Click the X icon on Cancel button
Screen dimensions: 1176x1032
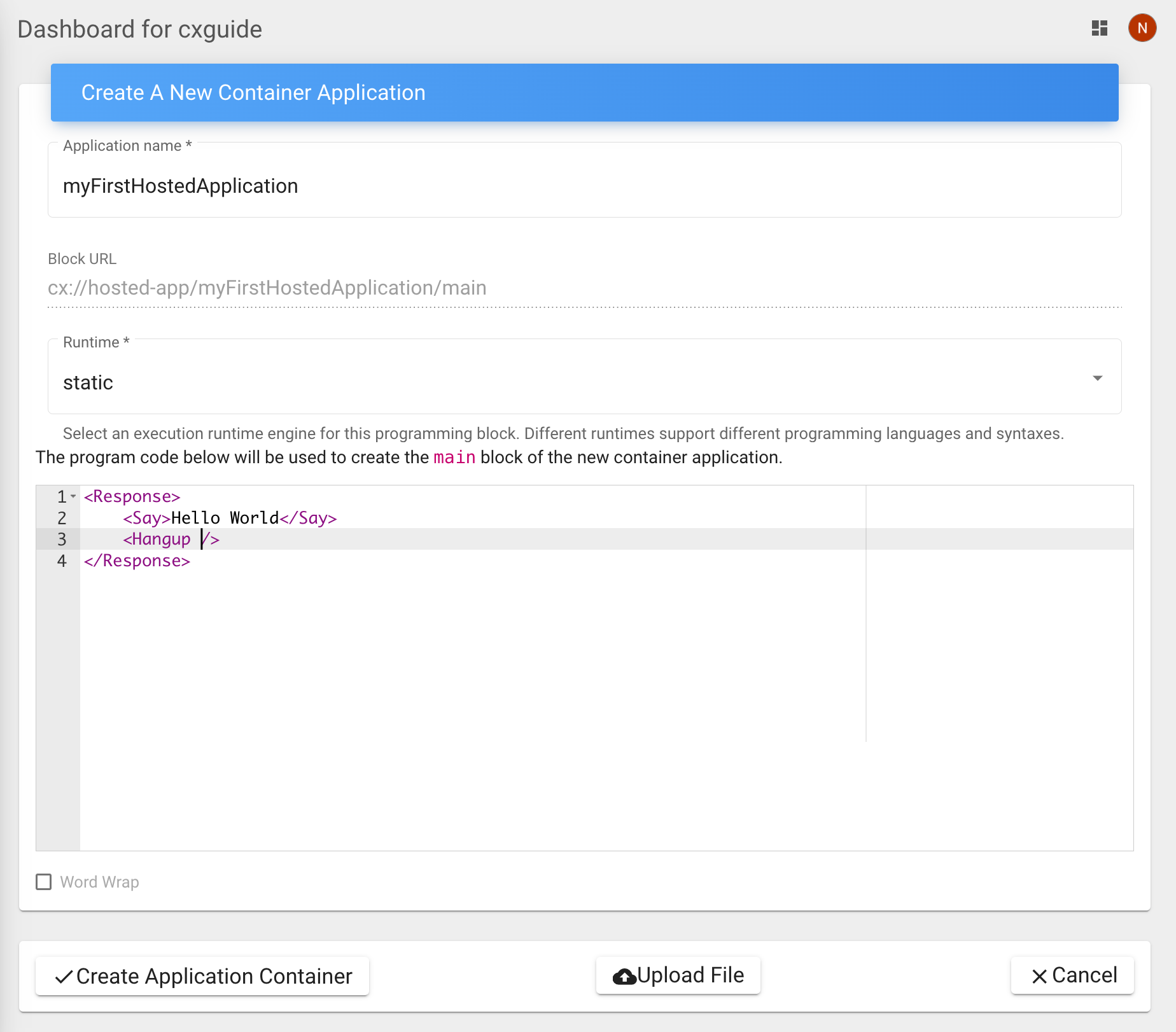click(1039, 977)
